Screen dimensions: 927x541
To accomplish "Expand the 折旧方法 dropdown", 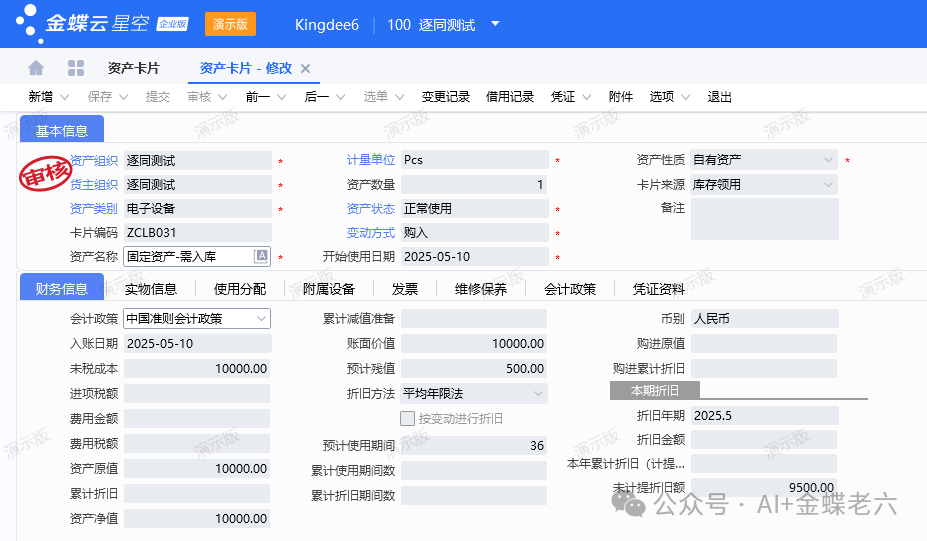I will tap(538, 394).
